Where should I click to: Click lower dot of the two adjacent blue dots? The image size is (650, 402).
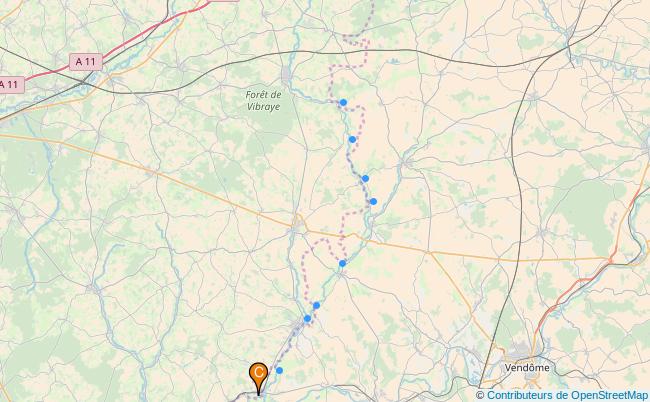[x=307, y=318]
